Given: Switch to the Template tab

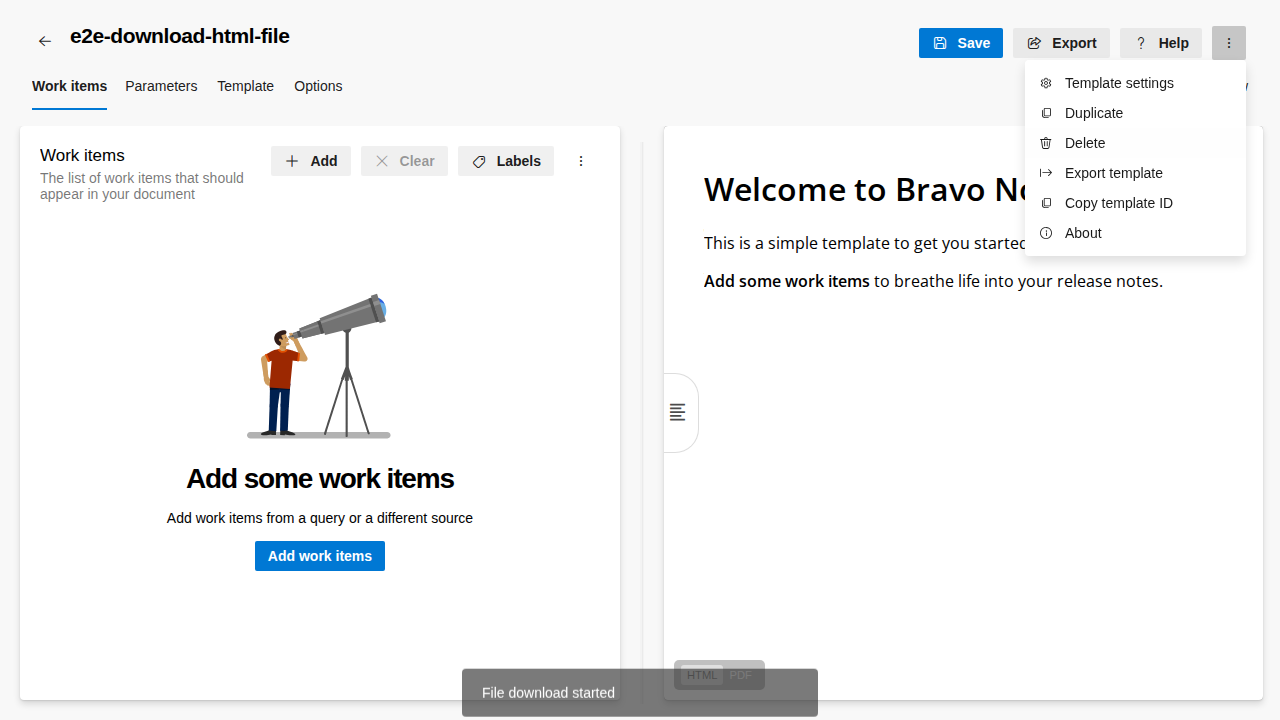Looking at the screenshot, I should (x=245, y=86).
